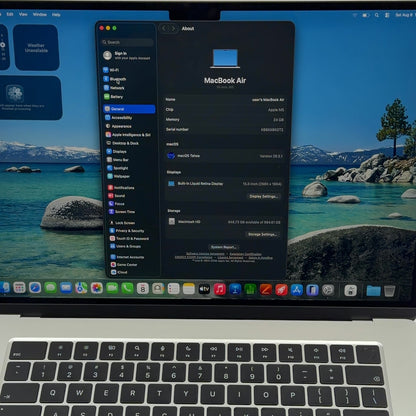Click the Search field in sidebar
The image size is (416, 416).
click(128, 42)
